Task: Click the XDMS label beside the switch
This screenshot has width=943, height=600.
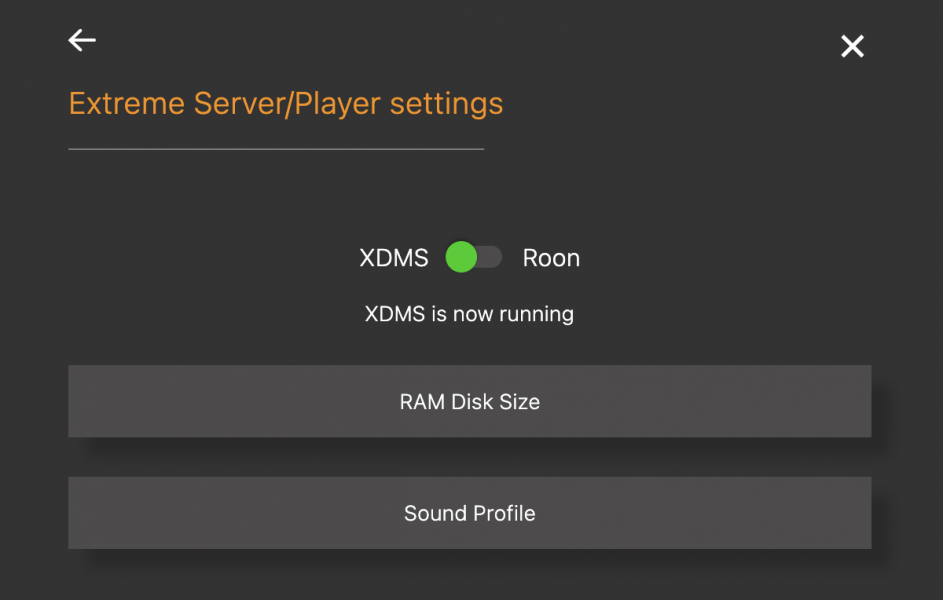Action: [x=394, y=258]
